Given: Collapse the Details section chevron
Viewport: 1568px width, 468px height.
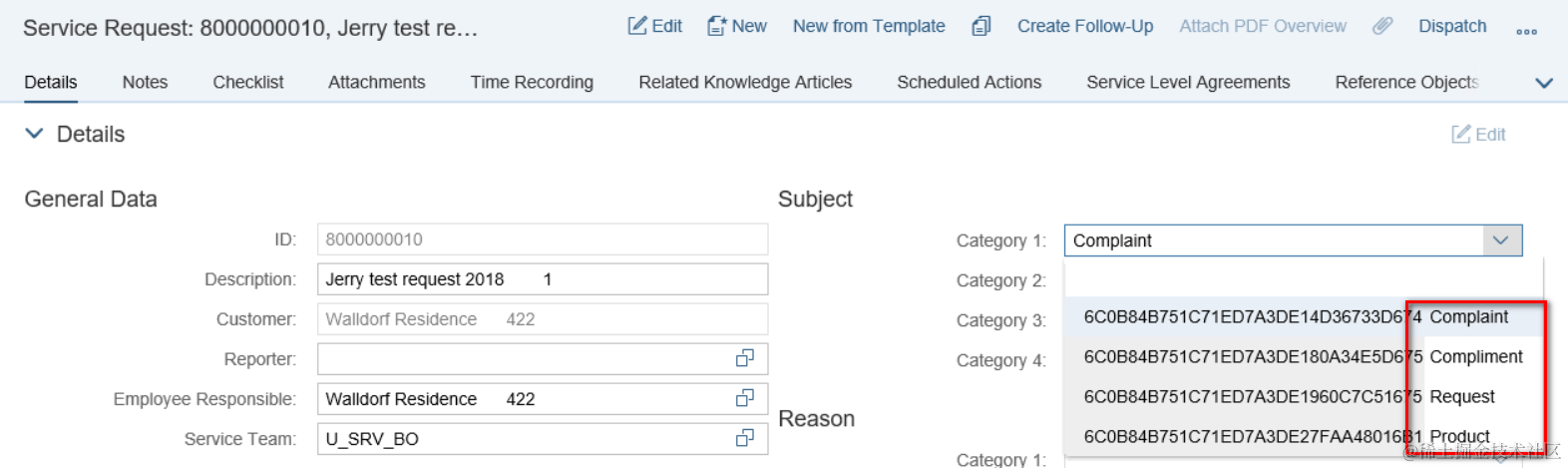Looking at the screenshot, I should point(34,134).
